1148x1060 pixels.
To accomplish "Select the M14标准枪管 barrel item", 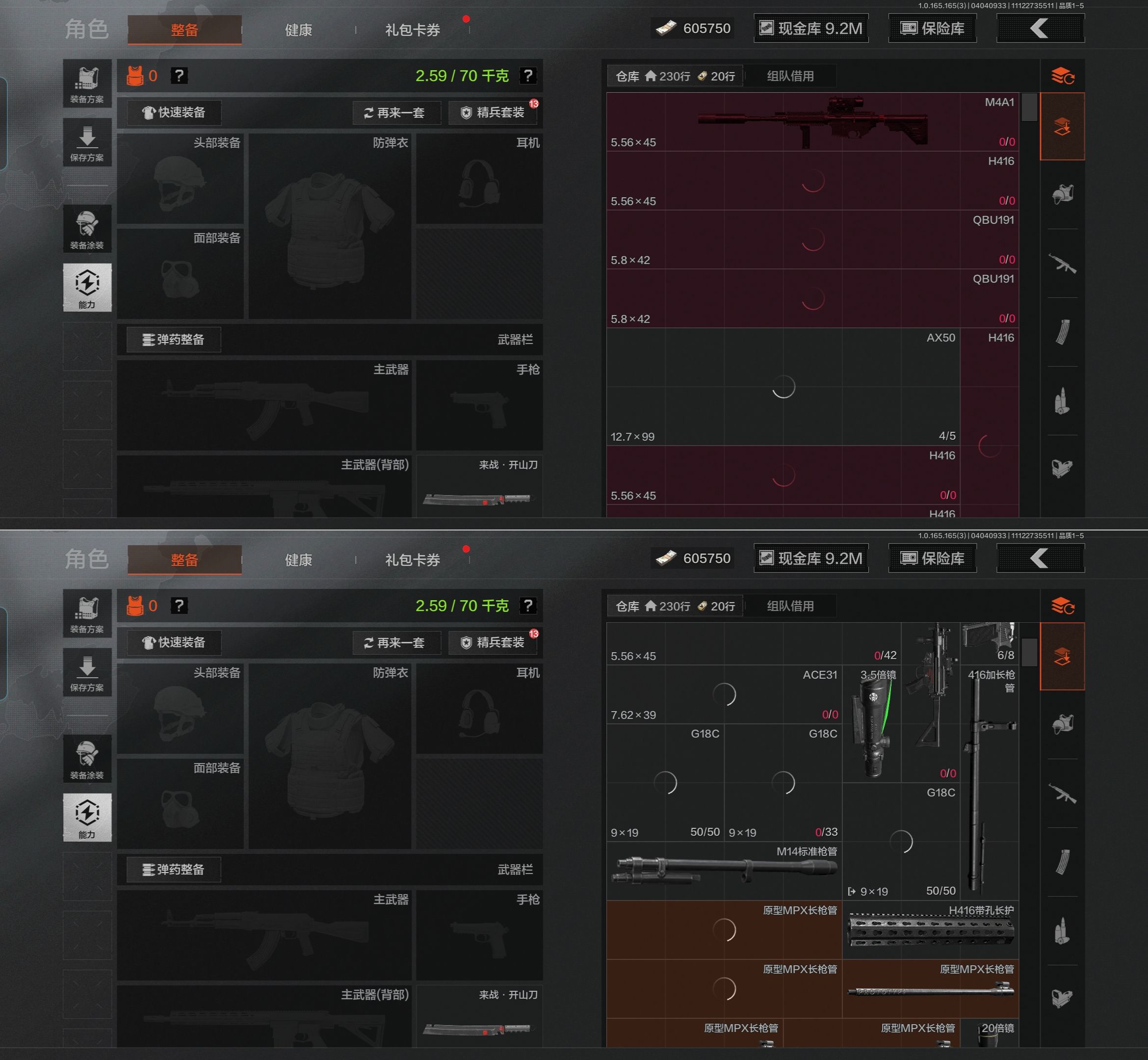I will point(724,870).
